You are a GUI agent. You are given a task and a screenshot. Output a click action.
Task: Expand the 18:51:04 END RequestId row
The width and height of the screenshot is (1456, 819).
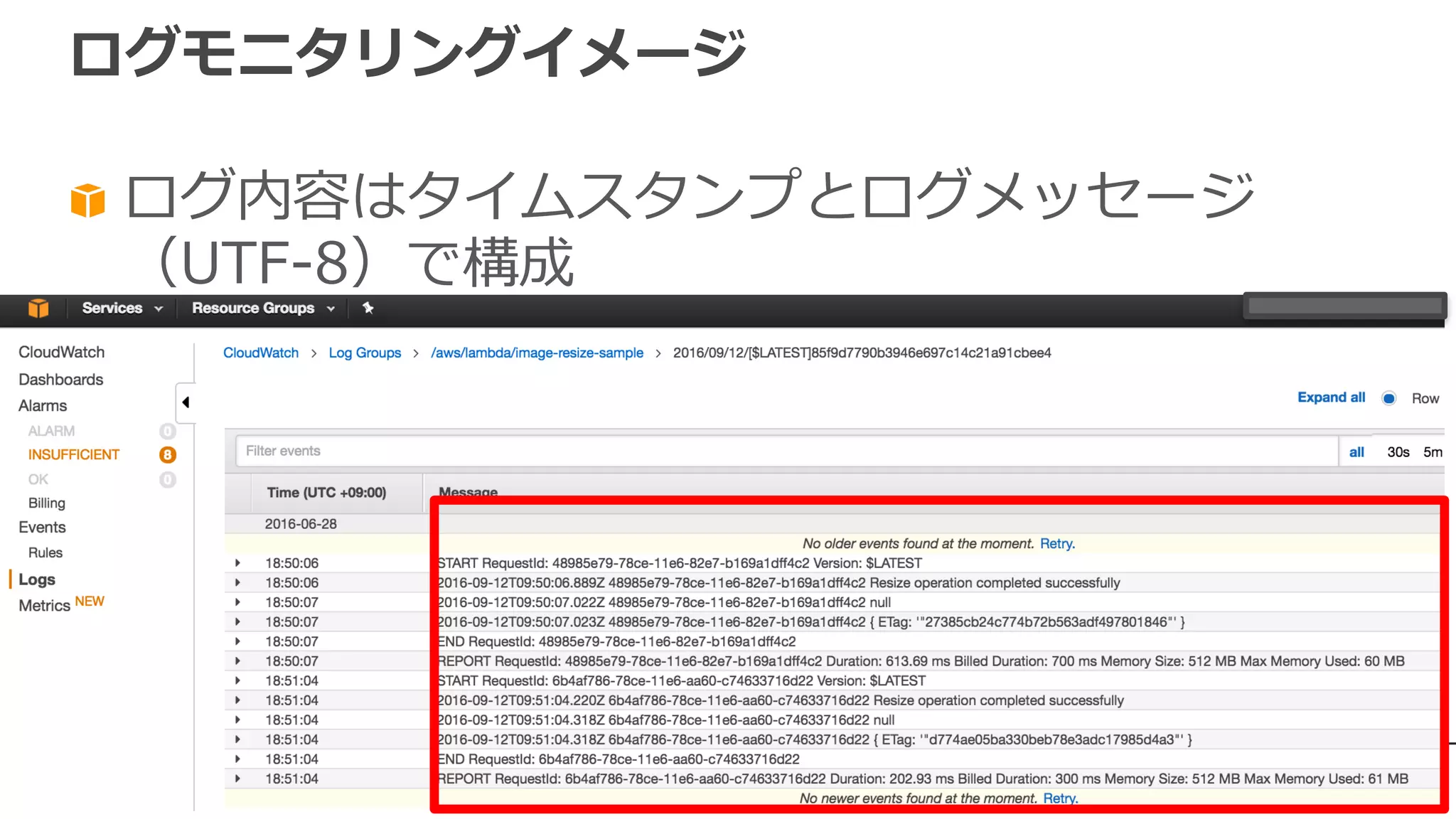click(237, 759)
